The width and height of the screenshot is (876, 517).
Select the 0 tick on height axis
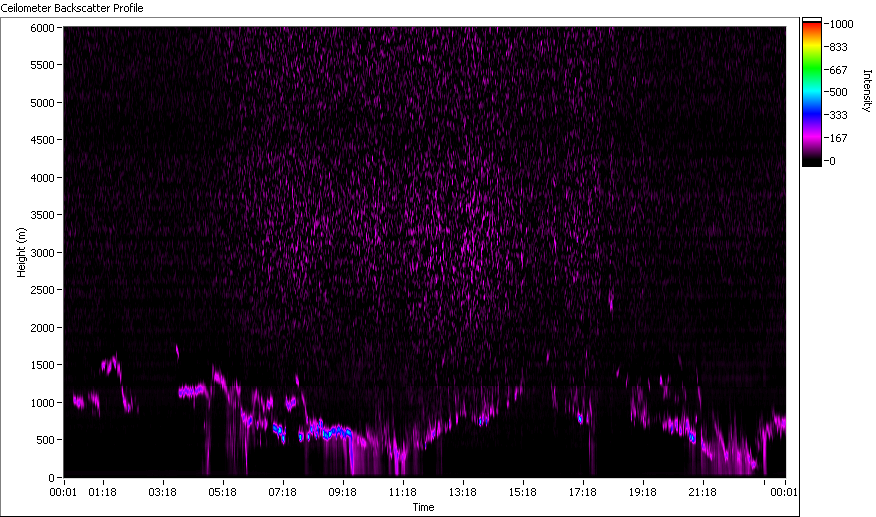51,478
